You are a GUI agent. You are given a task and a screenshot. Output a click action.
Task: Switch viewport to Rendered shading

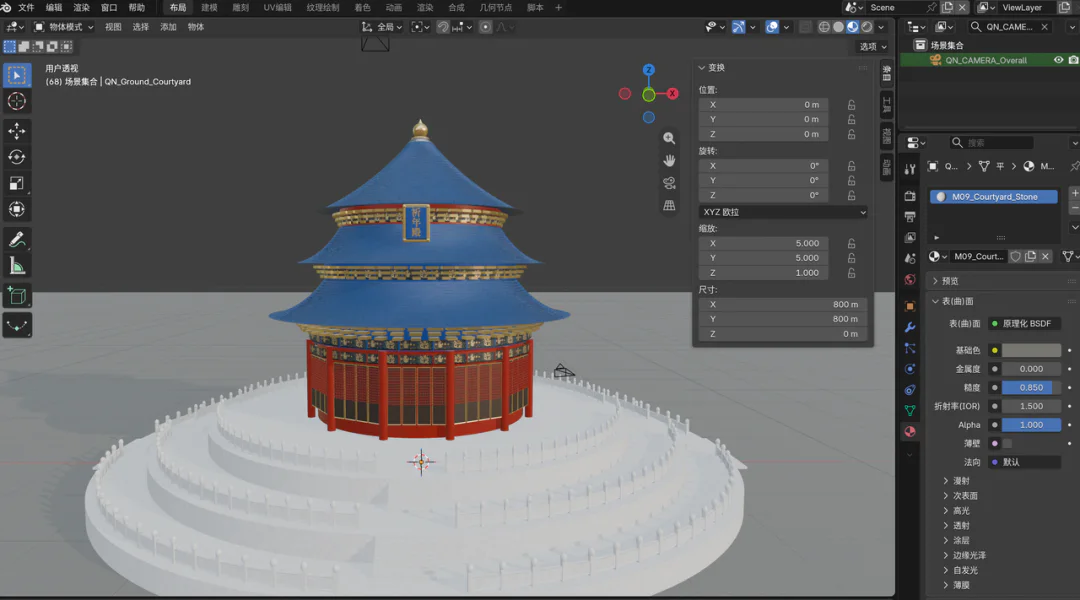(x=867, y=27)
